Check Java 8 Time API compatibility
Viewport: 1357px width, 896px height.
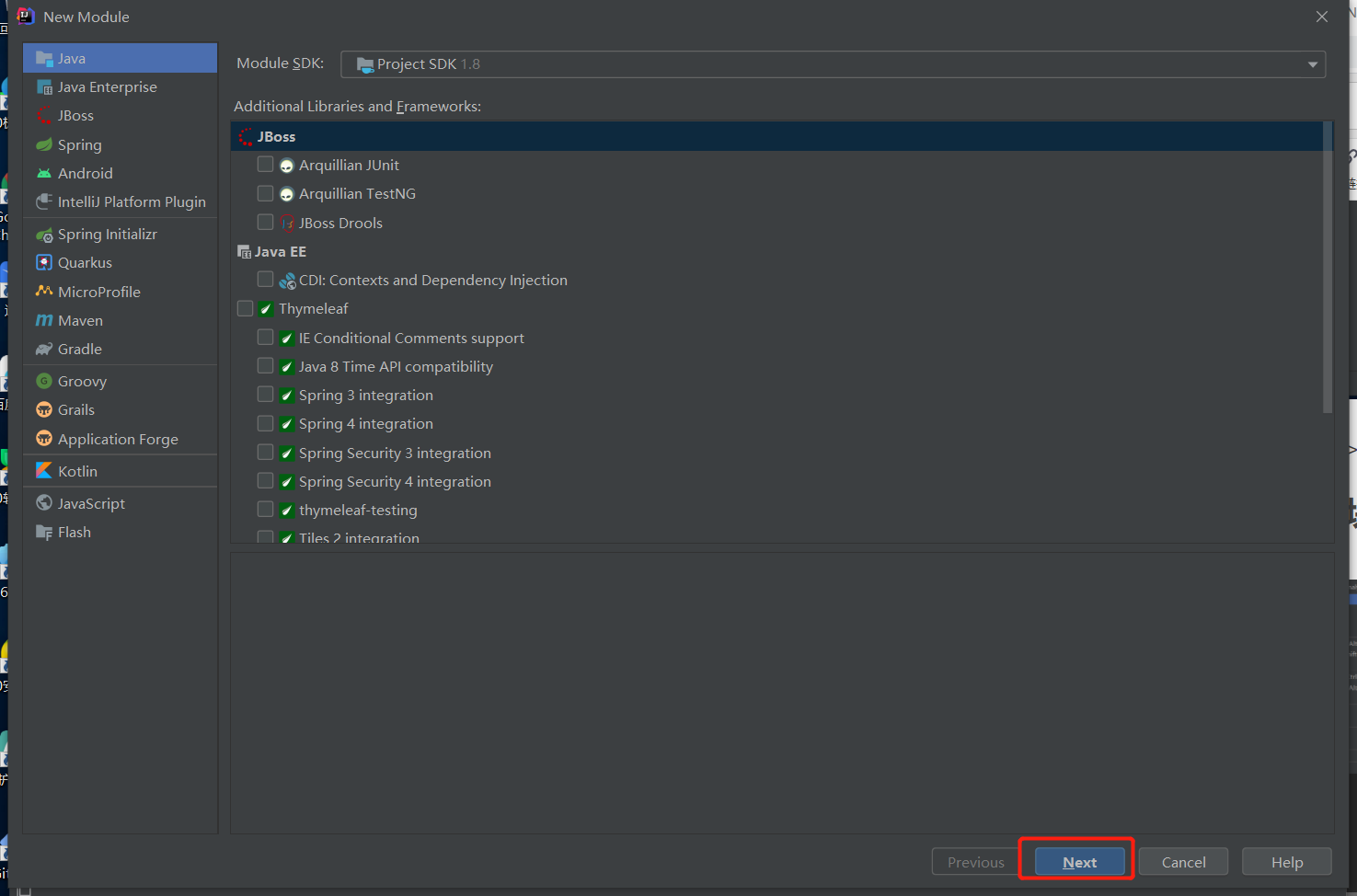[x=265, y=366]
